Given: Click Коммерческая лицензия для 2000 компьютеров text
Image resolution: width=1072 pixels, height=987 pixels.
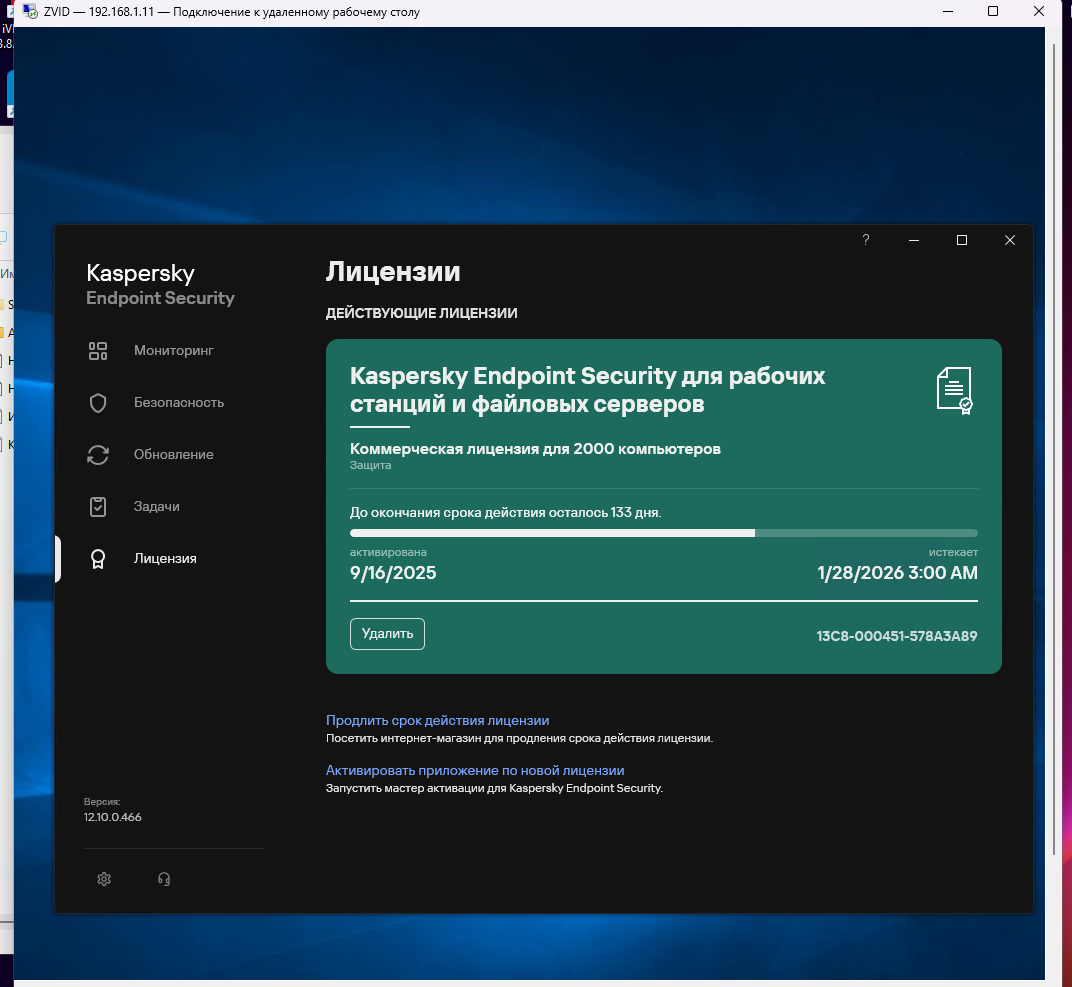Looking at the screenshot, I should click(x=535, y=449).
